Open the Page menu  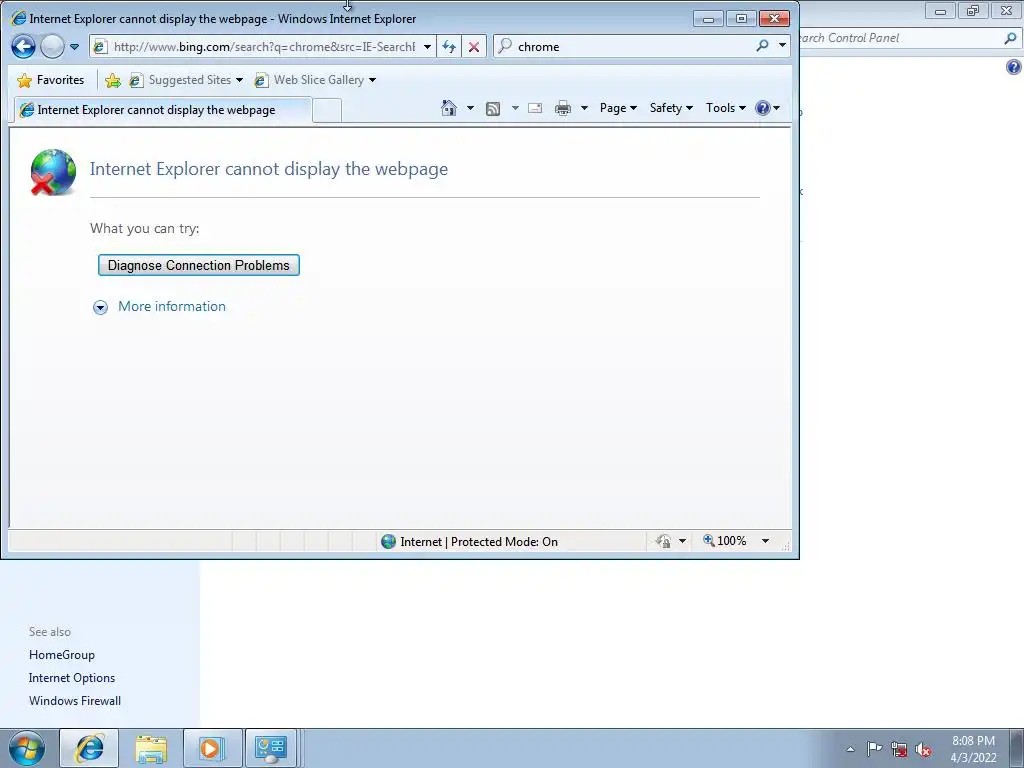[x=618, y=108]
